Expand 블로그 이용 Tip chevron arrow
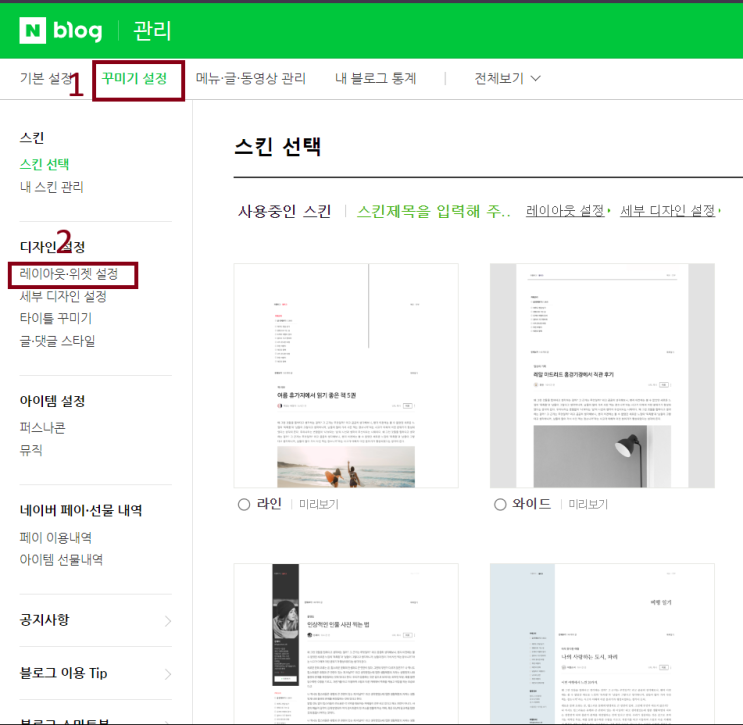The height and width of the screenshot is (725, 743). [168, 674]
